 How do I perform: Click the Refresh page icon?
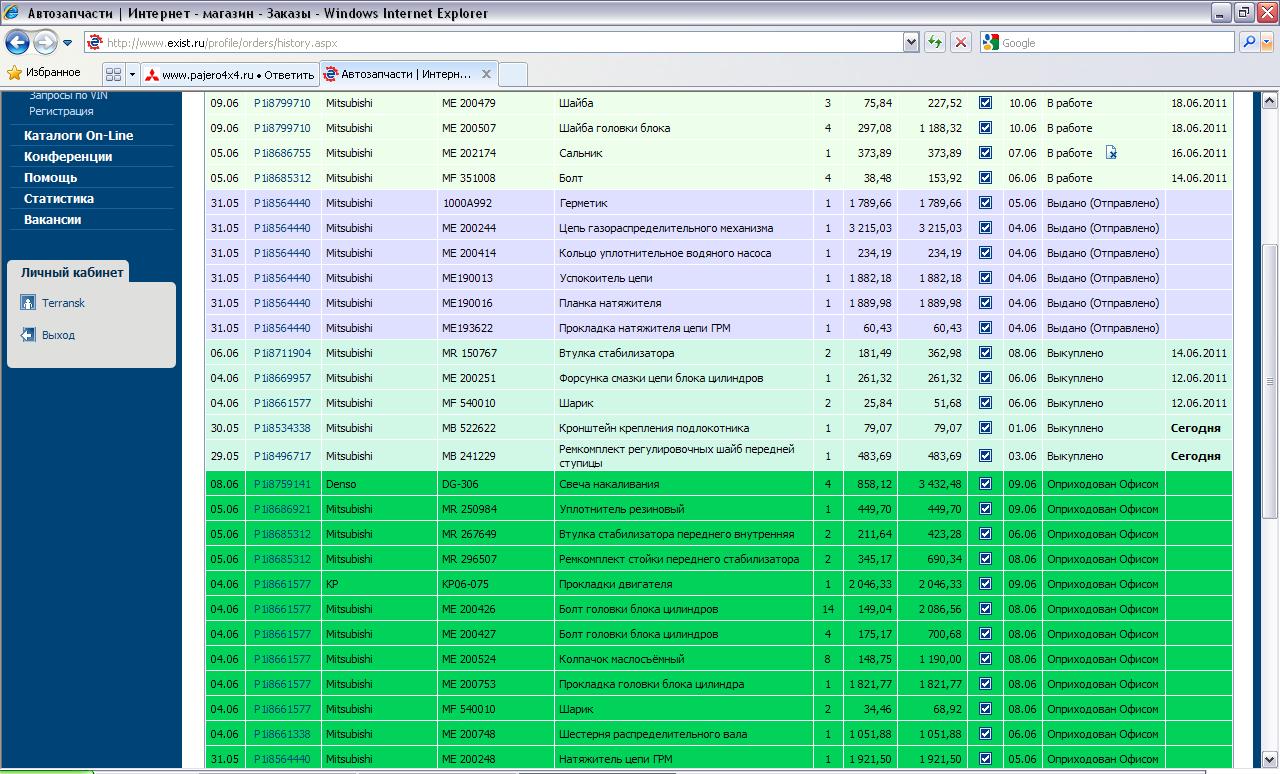tap(935, 42)
